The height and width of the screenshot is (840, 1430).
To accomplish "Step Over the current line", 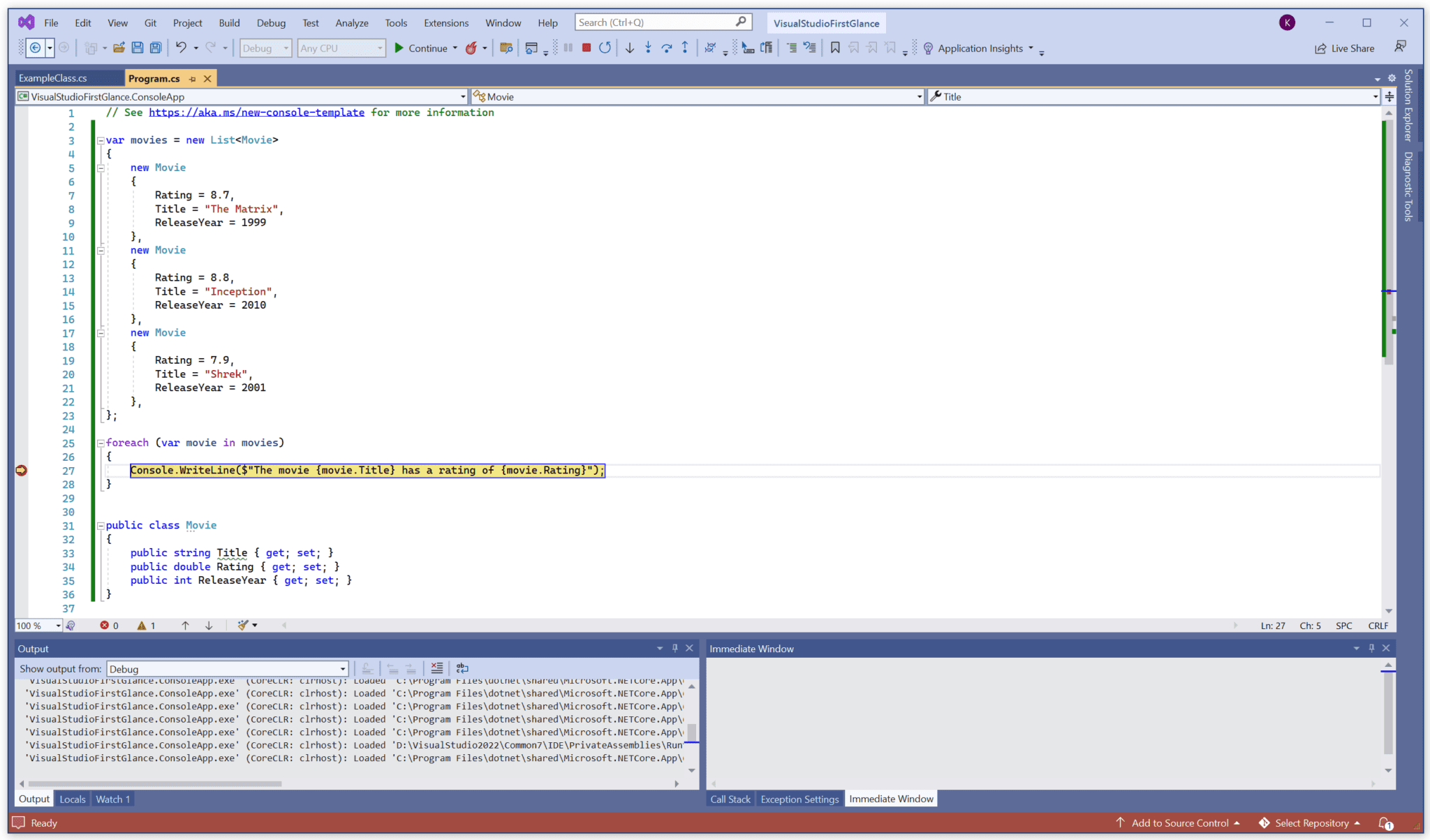I will point(667,47).
